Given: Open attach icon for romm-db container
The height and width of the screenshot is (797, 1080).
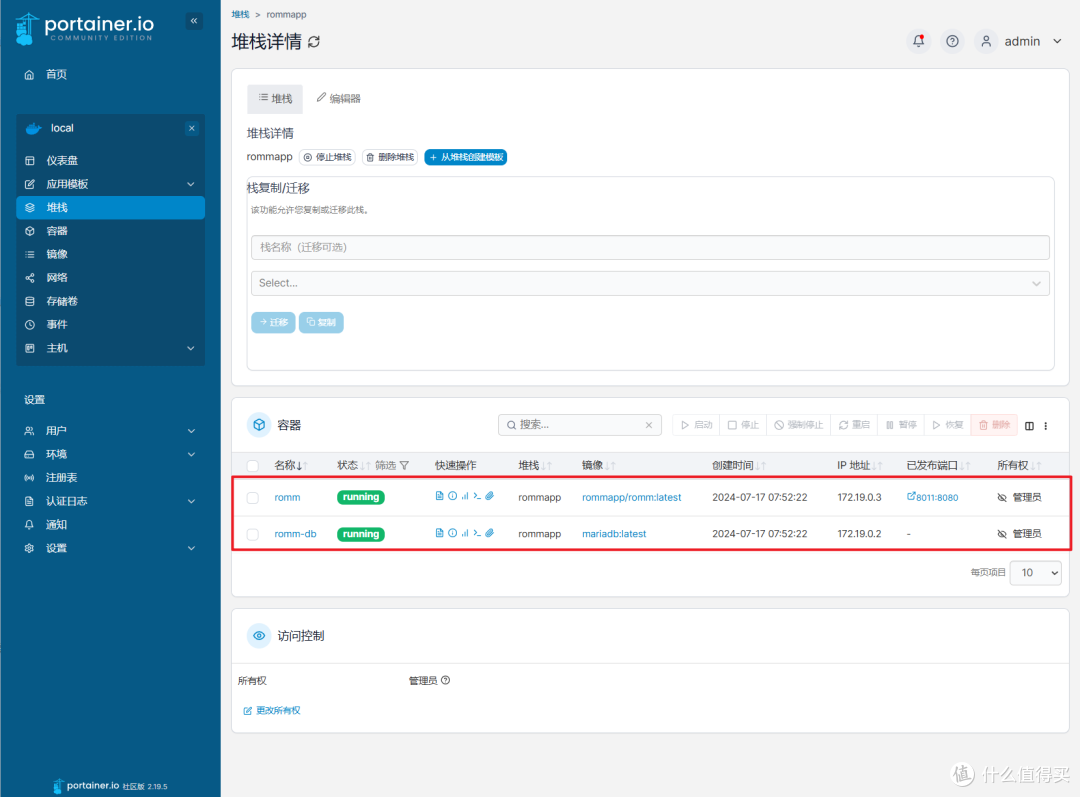Looking at the screenshot, I should [x=490, y=533].
